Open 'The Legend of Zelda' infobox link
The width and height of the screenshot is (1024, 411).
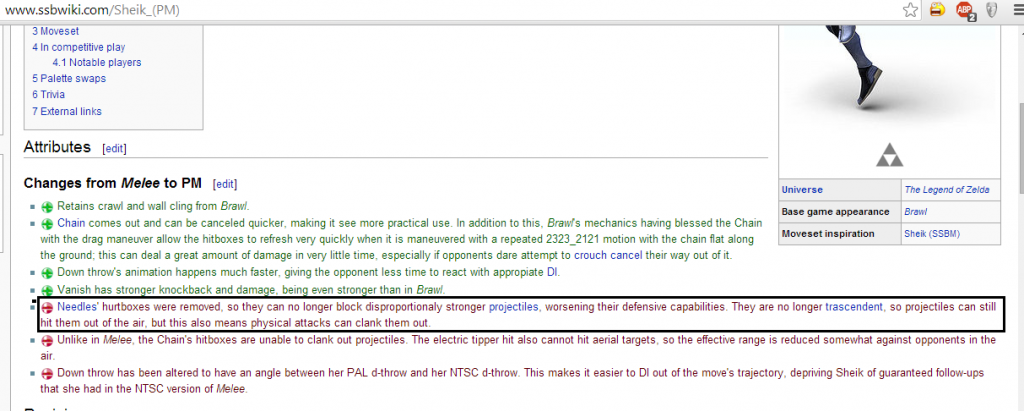pos(946,190)
